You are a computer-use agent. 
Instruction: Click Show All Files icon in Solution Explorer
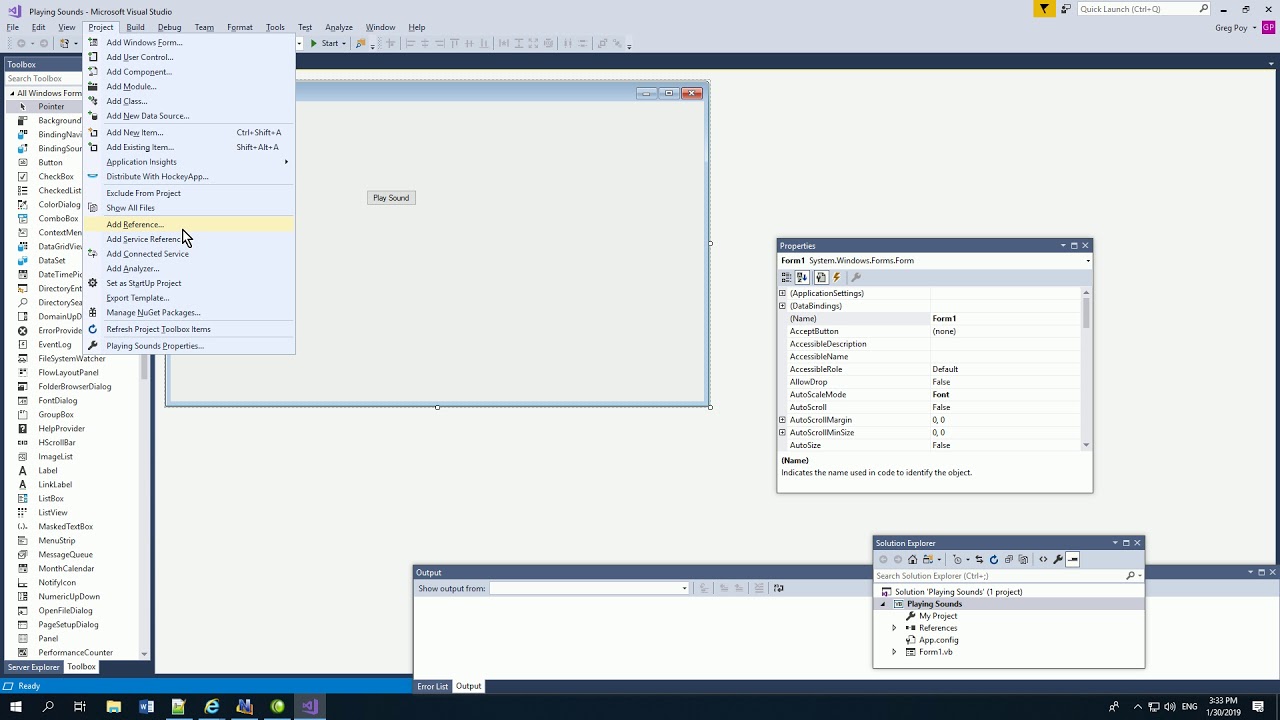point(1023,560)
